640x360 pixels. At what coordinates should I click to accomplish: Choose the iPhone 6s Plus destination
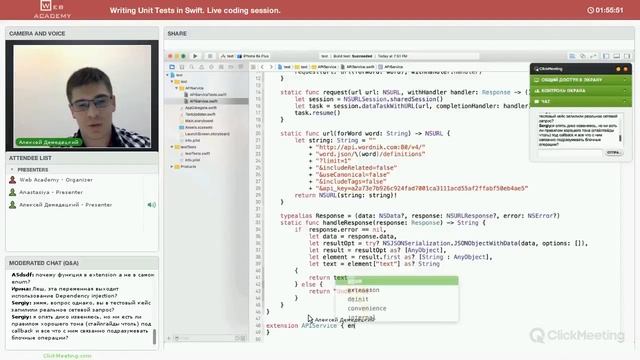point(253,56)
